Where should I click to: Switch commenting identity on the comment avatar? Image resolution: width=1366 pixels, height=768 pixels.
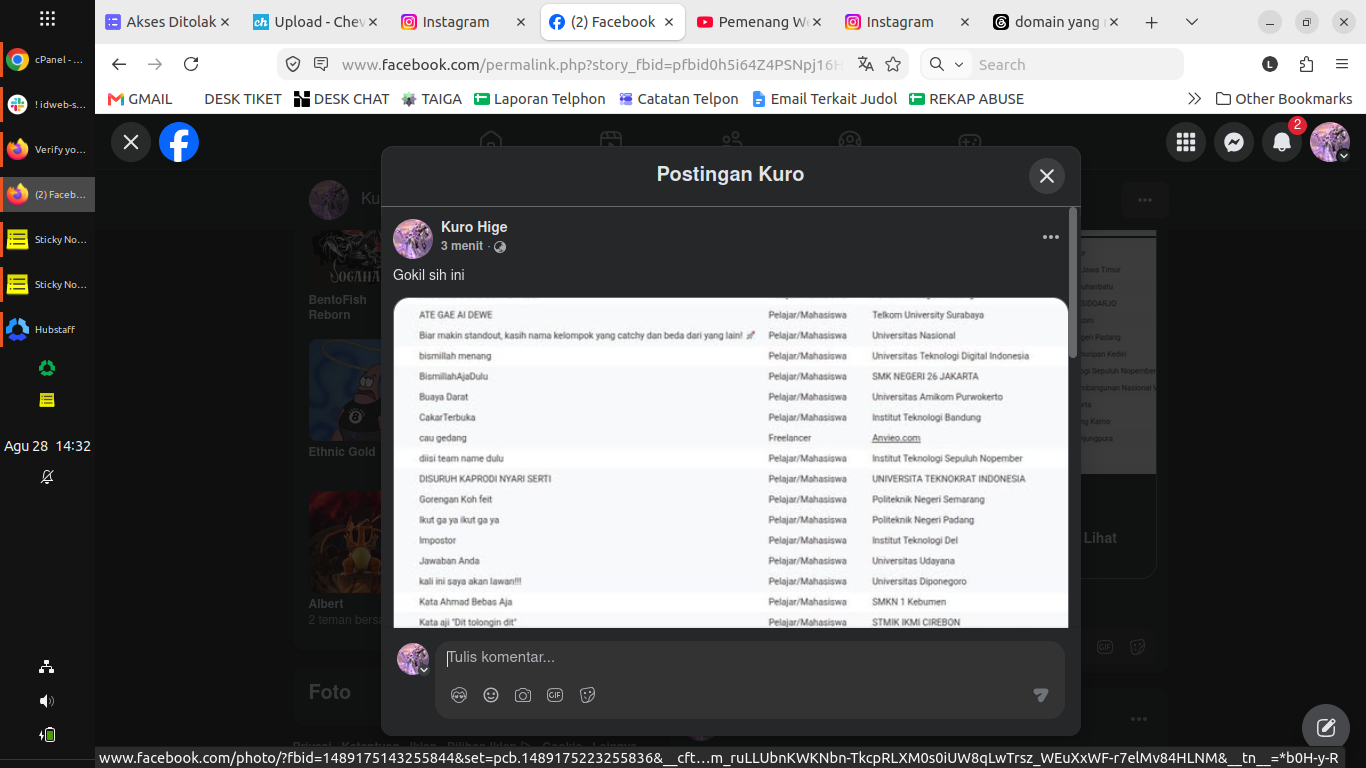point(413,659)
